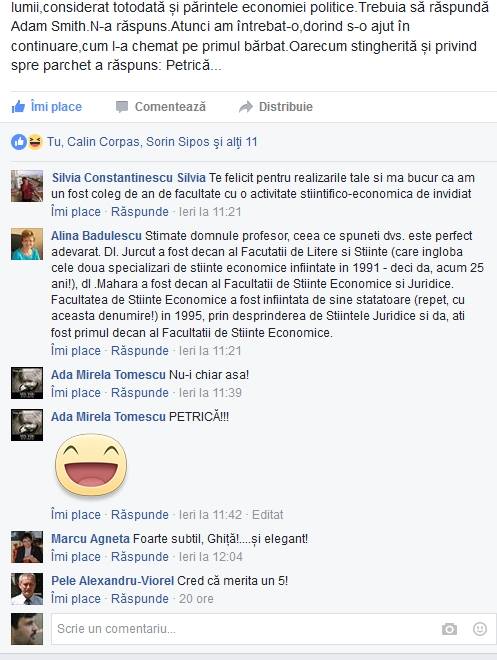This screenshot has width=497, height=660.
Task: Click Îmi place under Alina Badulescu's comment
Action: [x=76, y=351]
